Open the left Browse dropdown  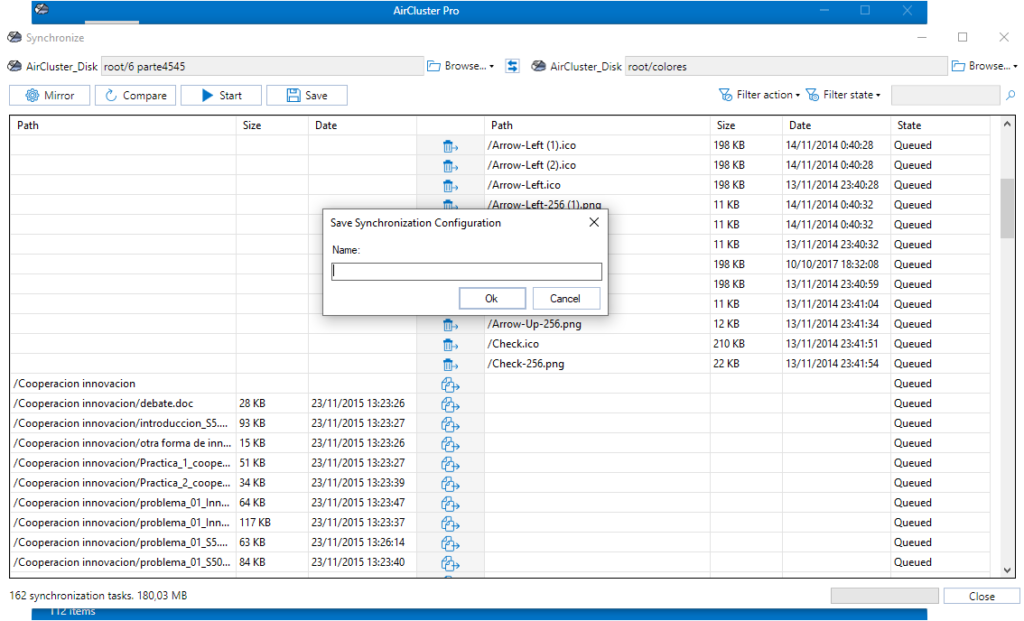[461, 66]
